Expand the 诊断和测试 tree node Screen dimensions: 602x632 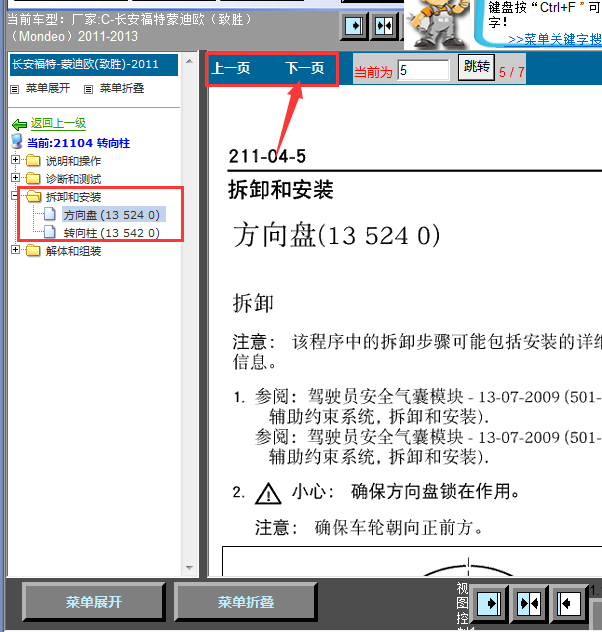coord(15,177)
